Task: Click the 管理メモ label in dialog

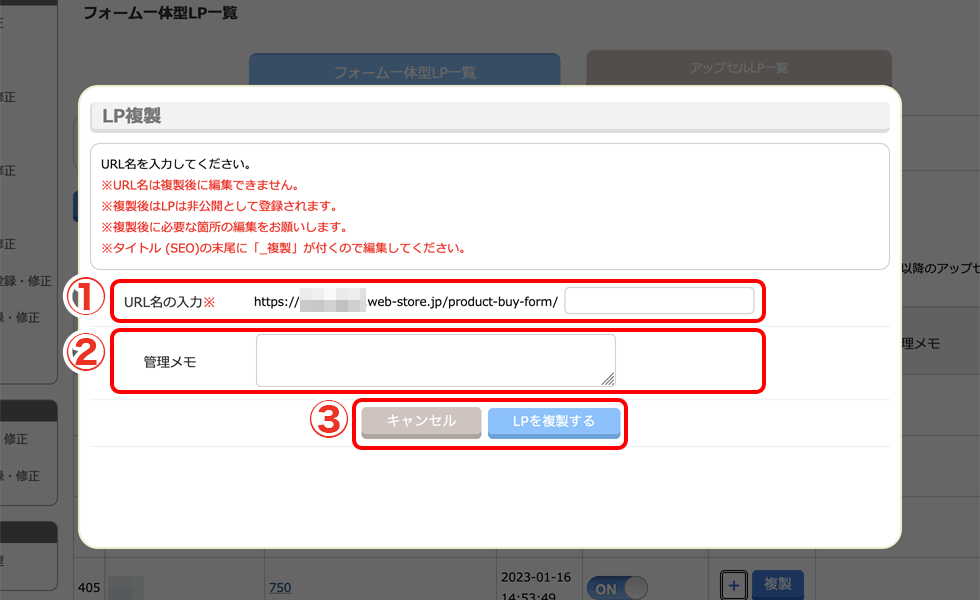Action: [x=170, y=362]
